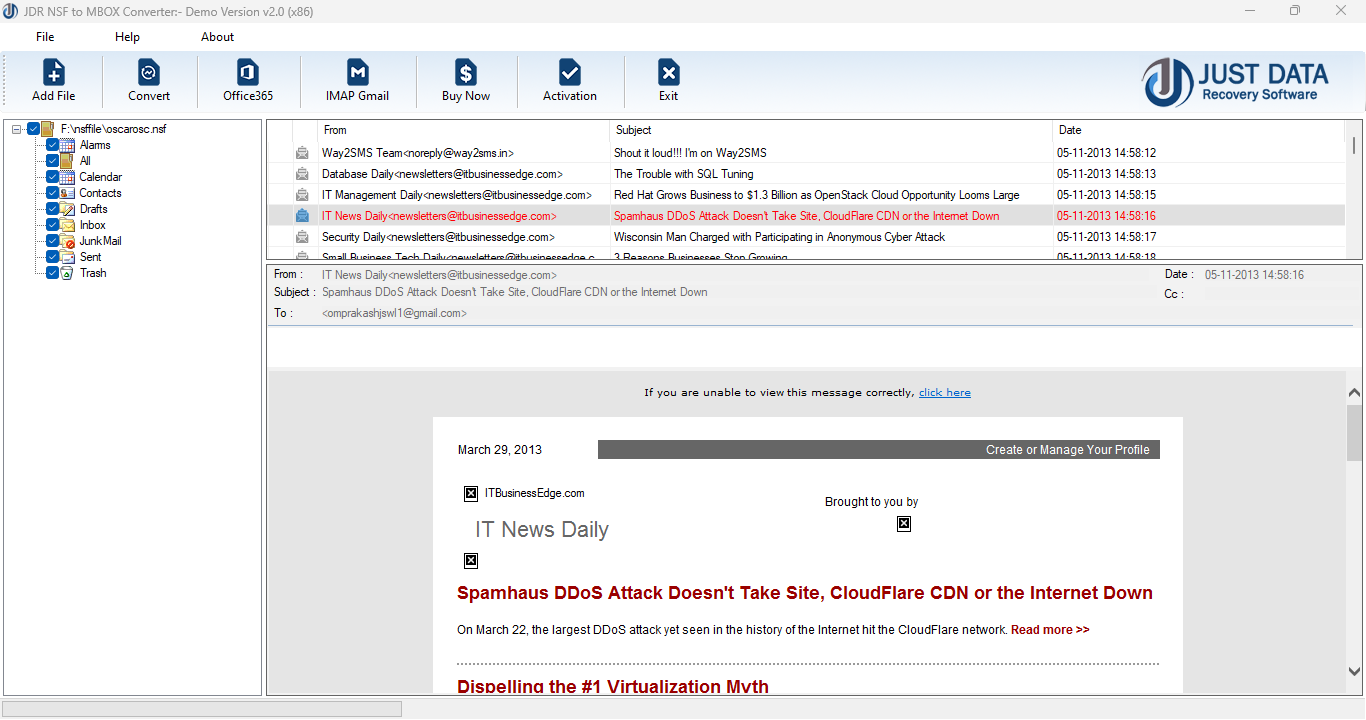1366x720 pixels.
Task: Click the Buy Now dollar icon
Action: pos(466,72)
